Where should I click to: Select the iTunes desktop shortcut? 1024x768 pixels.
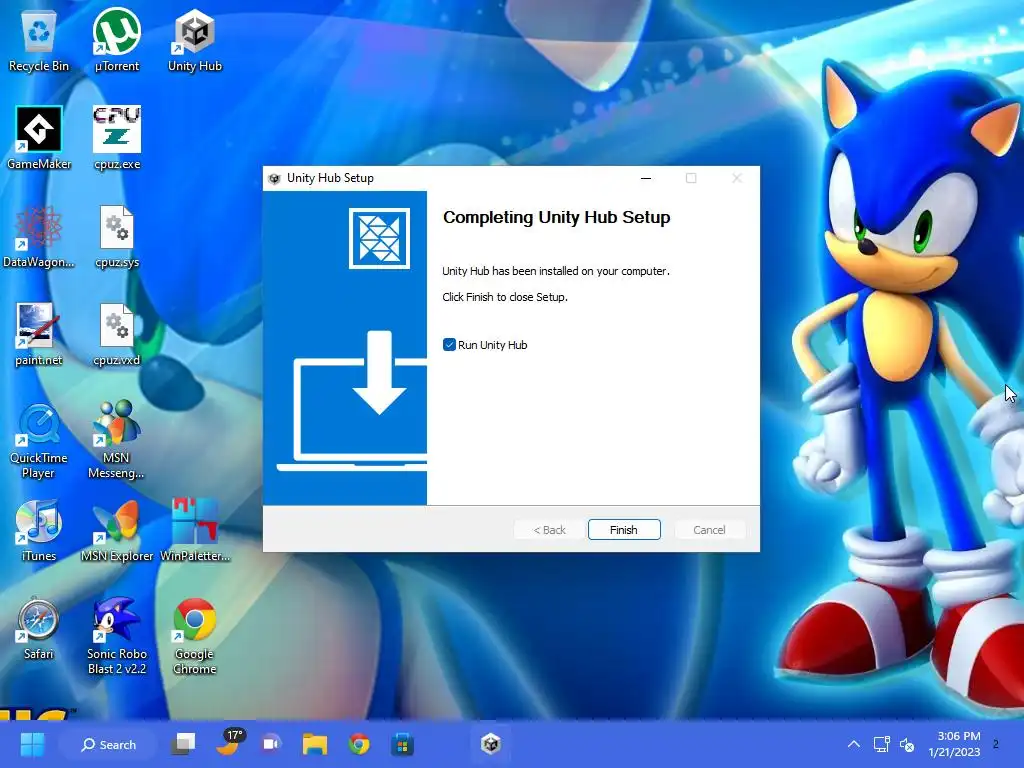[39, 530]
